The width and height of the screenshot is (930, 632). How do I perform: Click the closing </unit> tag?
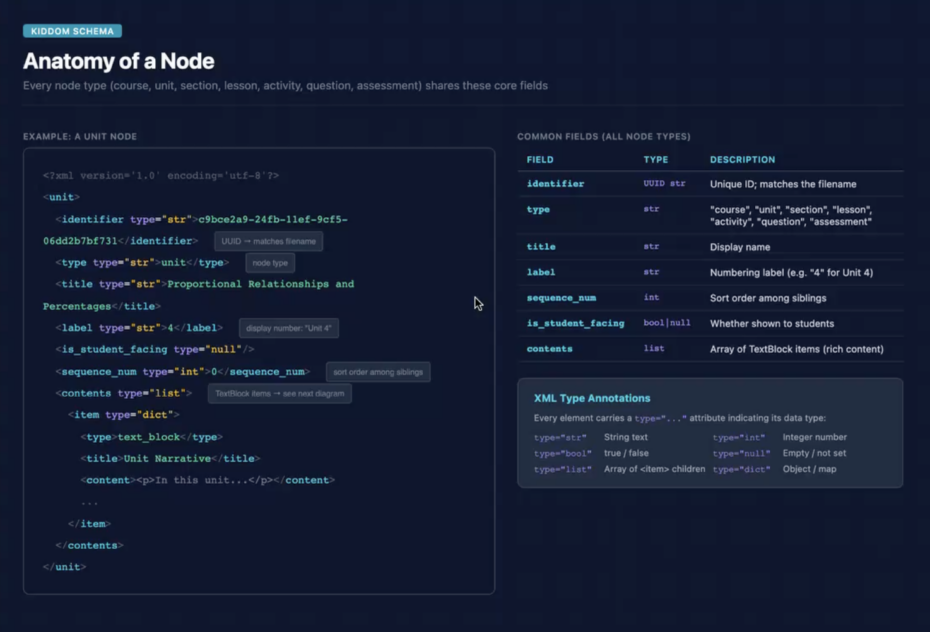point(64,567)
